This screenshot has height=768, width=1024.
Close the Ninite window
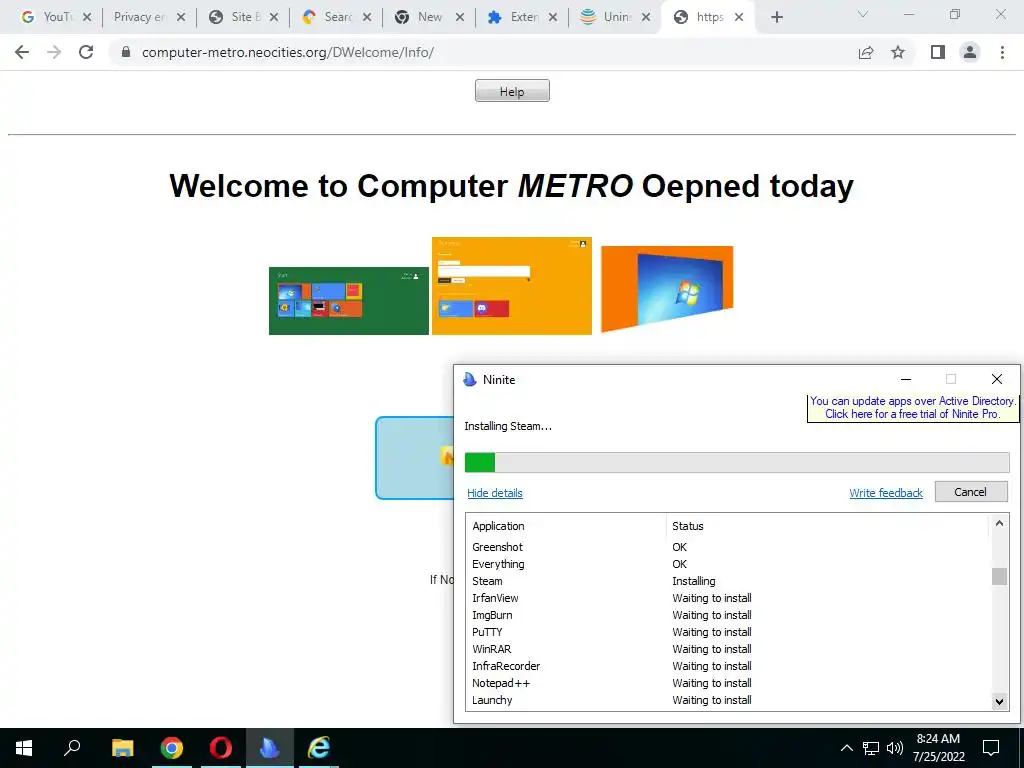coord(997,379)
